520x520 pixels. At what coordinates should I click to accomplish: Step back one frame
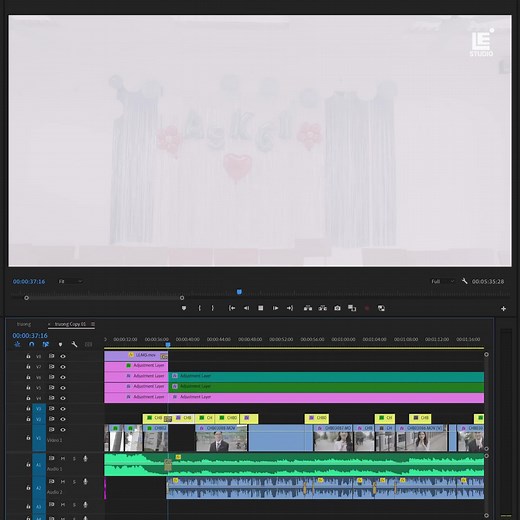click(246, 308)
